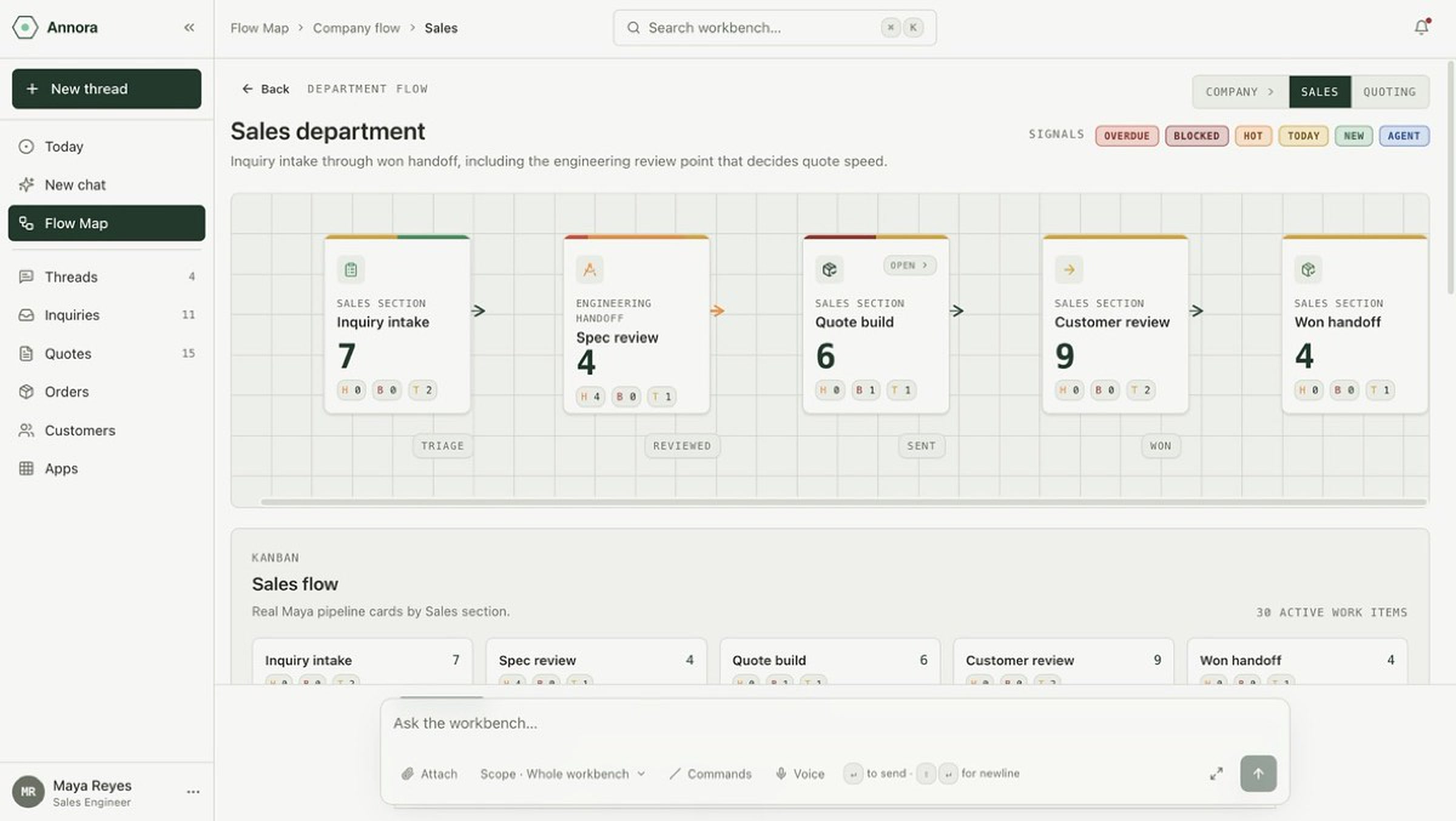The image size is (1456, 821).
Task: Open Maya Reyes more options menu
Action: point(193,792)
